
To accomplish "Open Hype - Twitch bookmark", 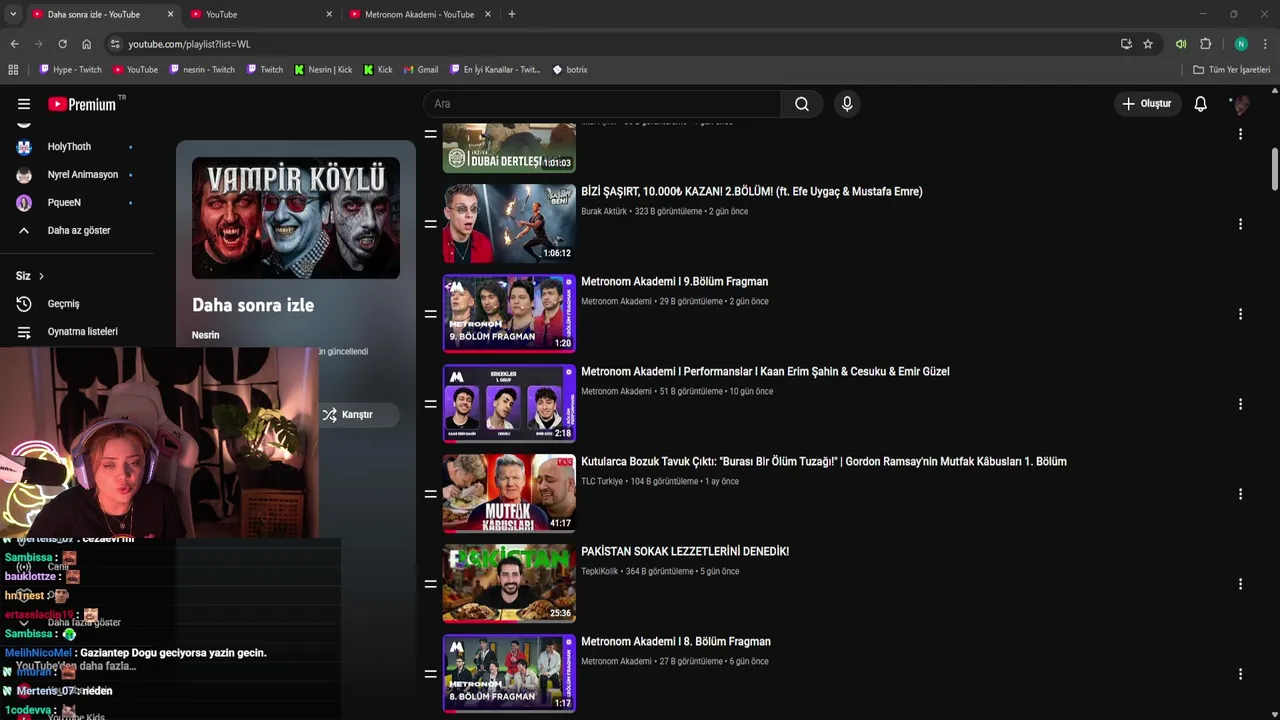I will pos(70,70).
